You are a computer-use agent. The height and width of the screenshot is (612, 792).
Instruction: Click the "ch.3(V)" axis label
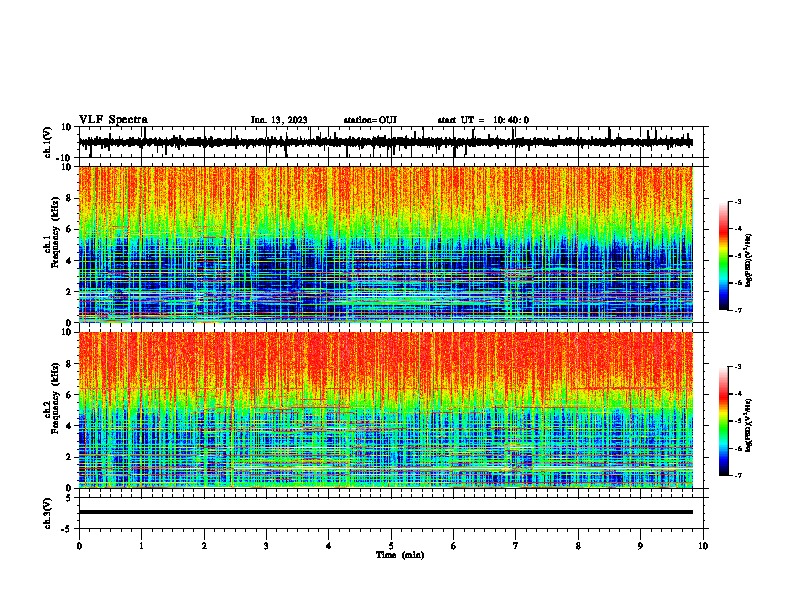48,513
